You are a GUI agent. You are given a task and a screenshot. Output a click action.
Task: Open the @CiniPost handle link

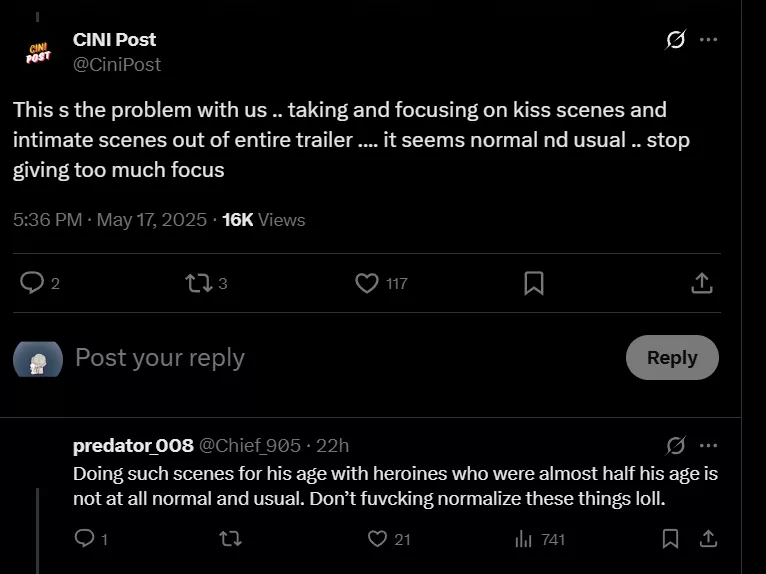point(117,64)
